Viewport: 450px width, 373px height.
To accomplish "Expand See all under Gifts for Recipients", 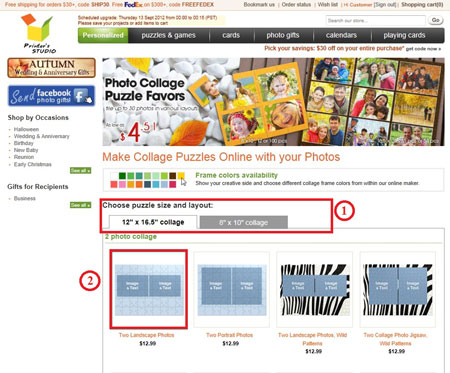I will (x=80, y=205).
